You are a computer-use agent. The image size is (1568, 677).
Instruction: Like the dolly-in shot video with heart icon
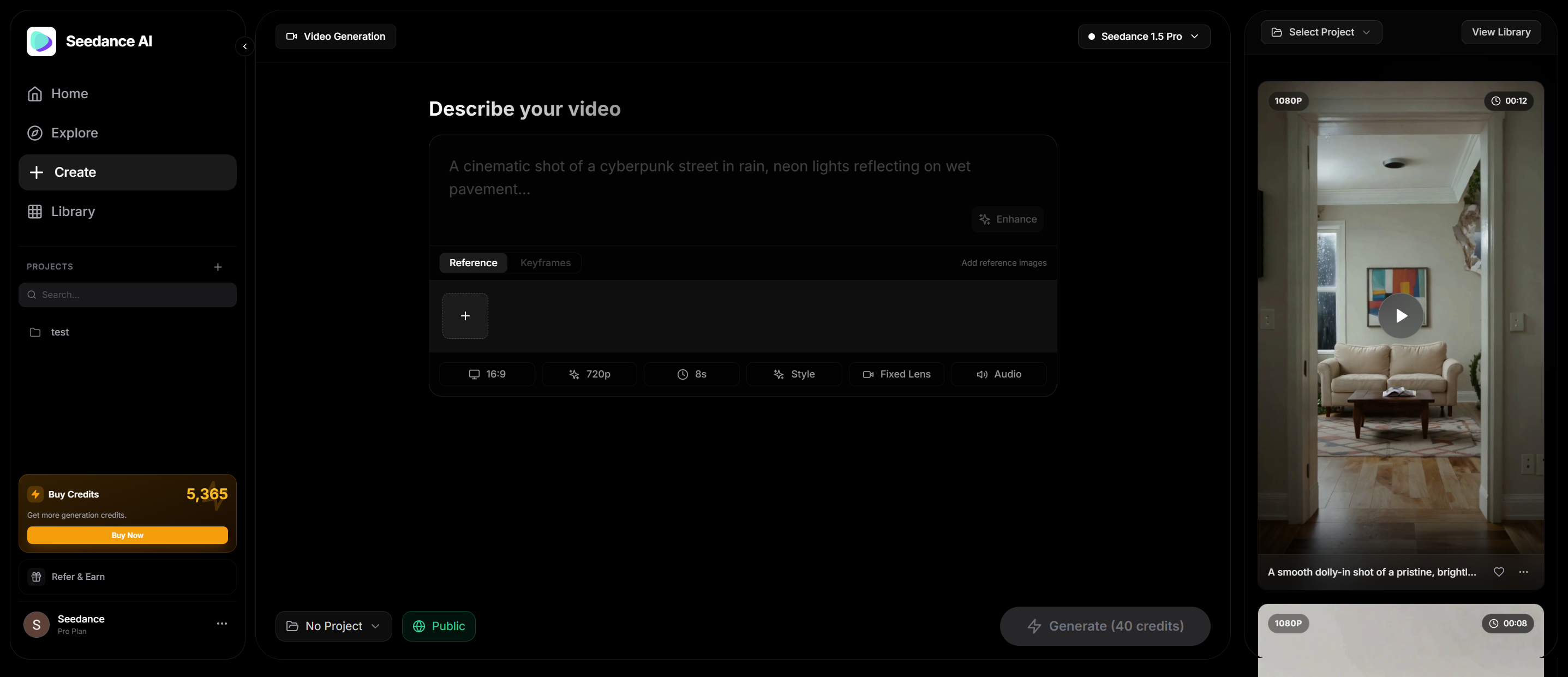pyautogui.click(x=1499, y=572)
